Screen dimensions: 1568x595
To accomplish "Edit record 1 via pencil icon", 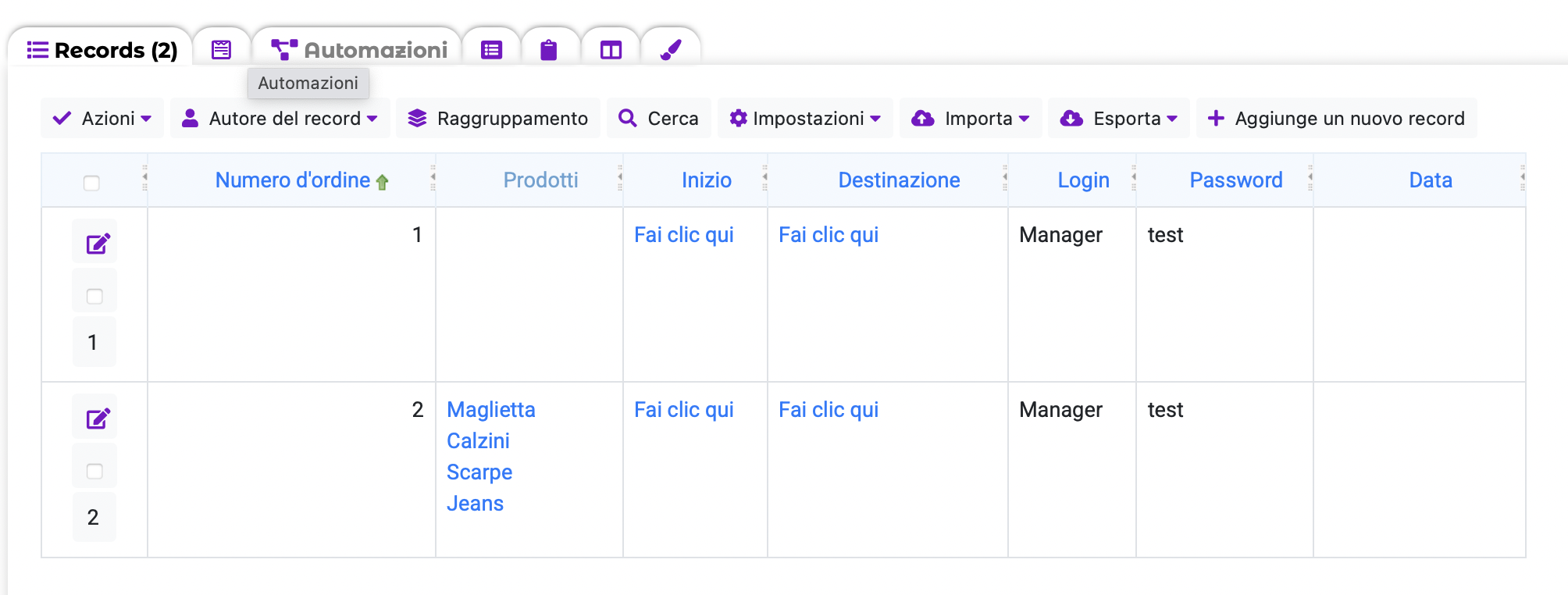I will pyautogui.click(x=98, y=244).
